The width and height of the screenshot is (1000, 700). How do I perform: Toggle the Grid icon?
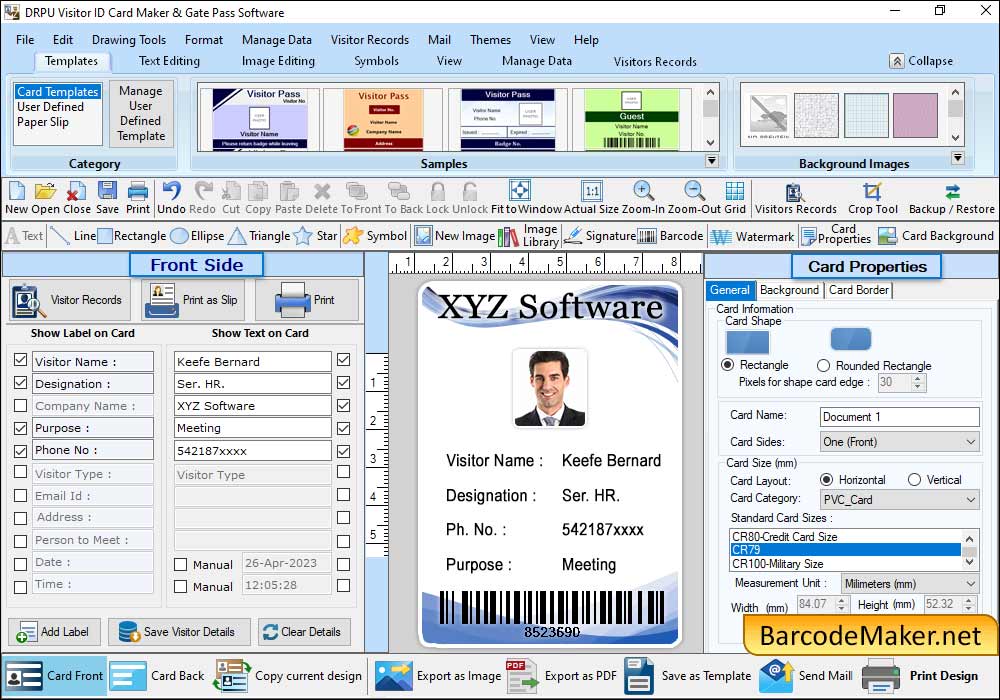[x=735, y=191]
